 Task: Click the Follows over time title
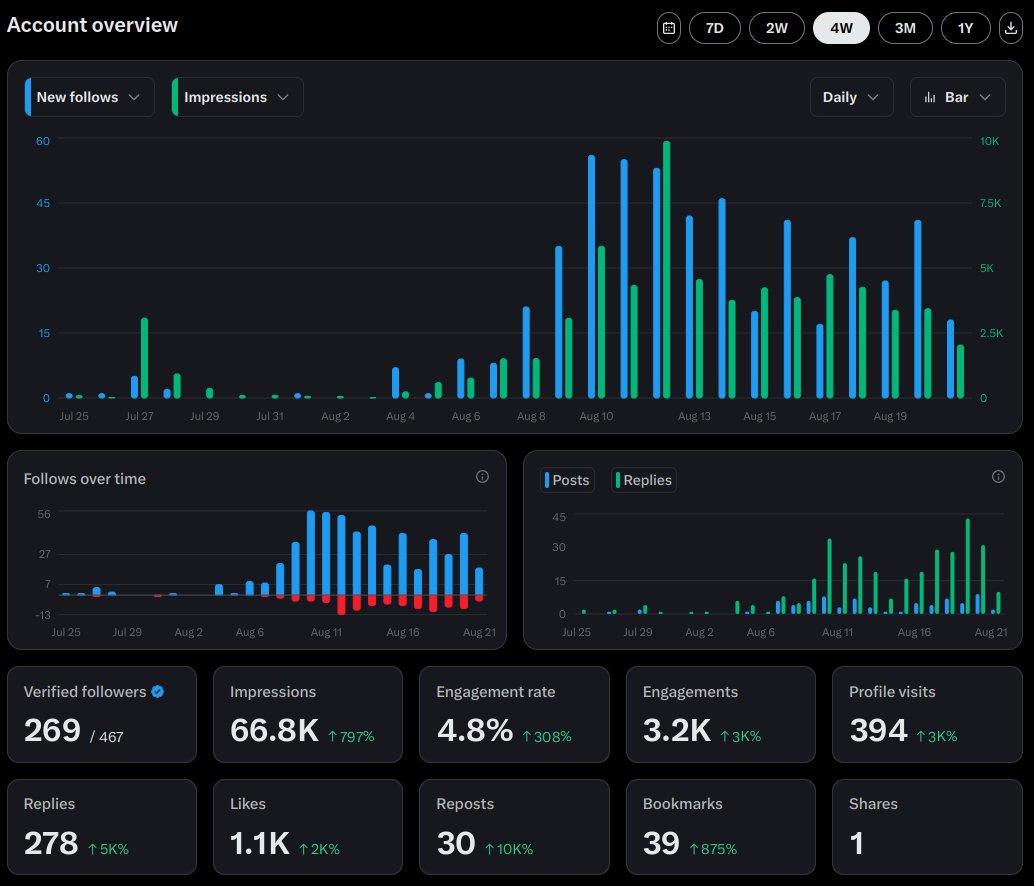(84, 479)
